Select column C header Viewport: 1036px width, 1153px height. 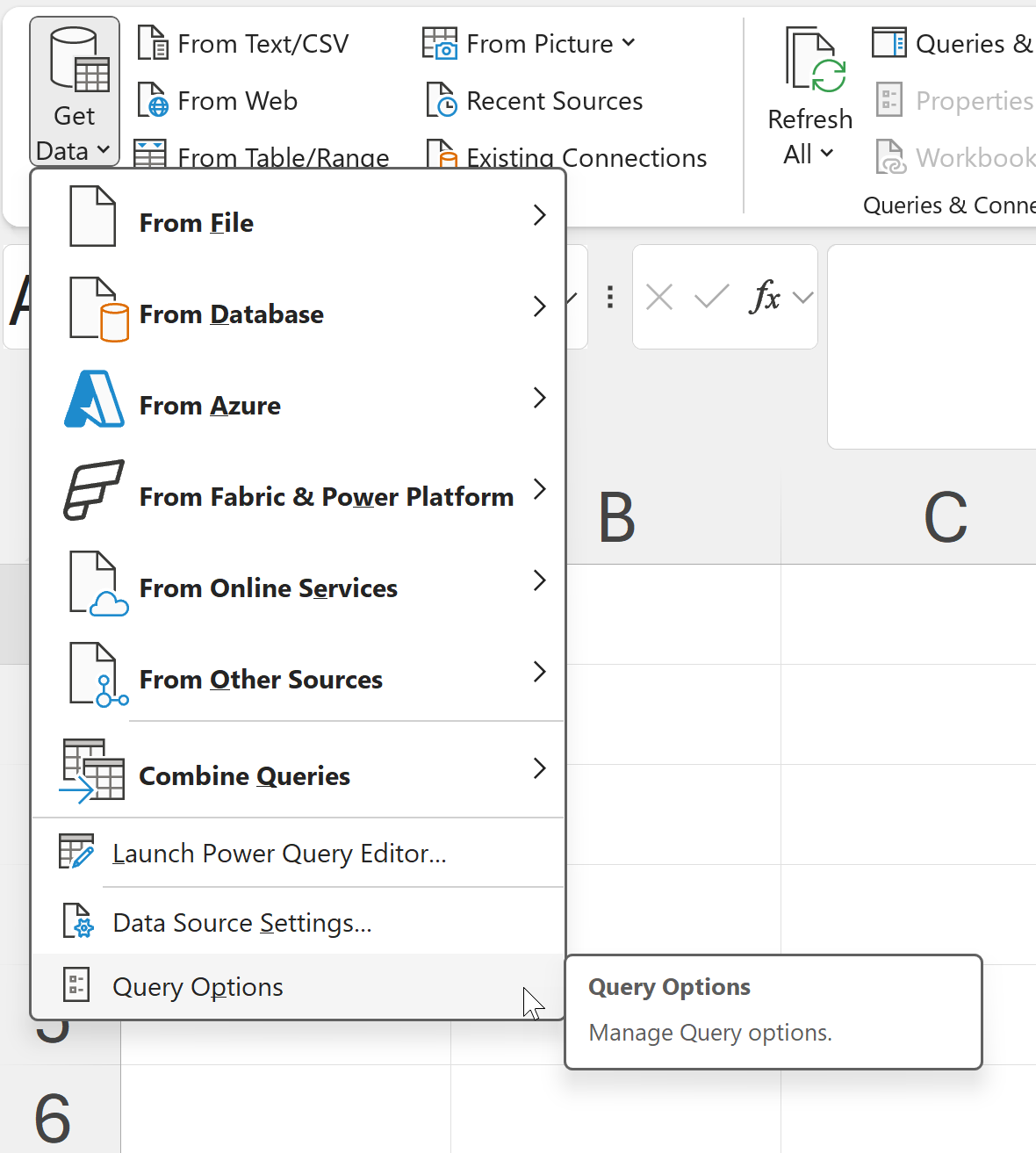pos(945,517)
